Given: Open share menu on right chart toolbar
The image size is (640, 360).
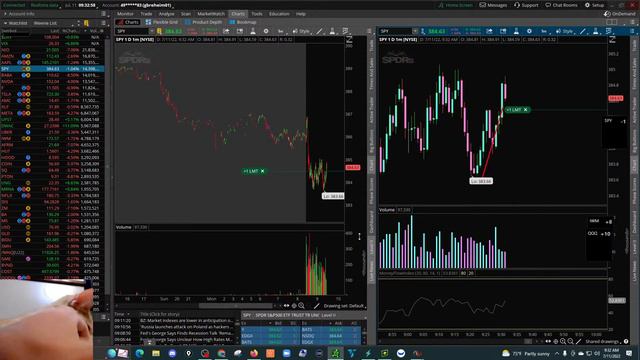Looking at the screenshot, I should pos(489,31).
